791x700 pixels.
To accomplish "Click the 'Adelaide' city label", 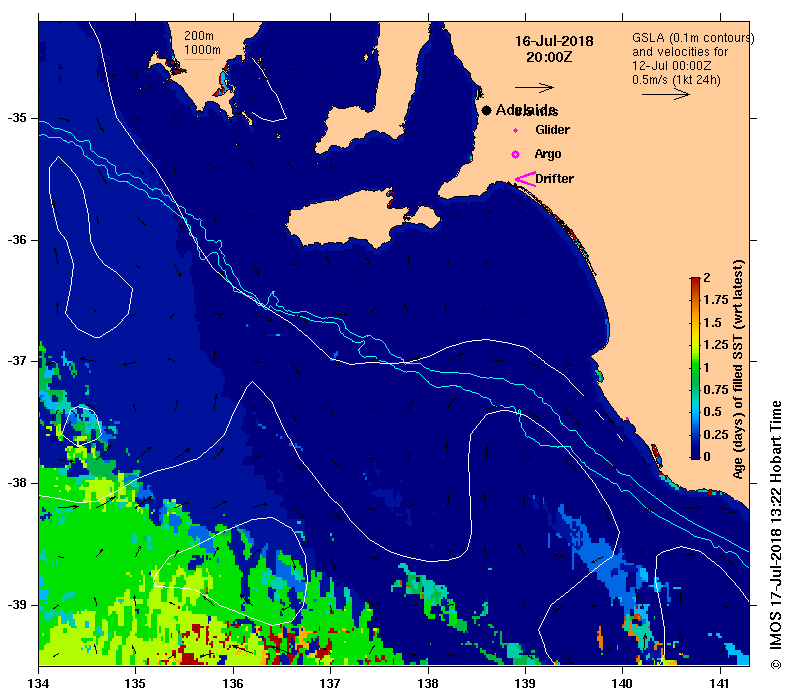I will point(527,110).
